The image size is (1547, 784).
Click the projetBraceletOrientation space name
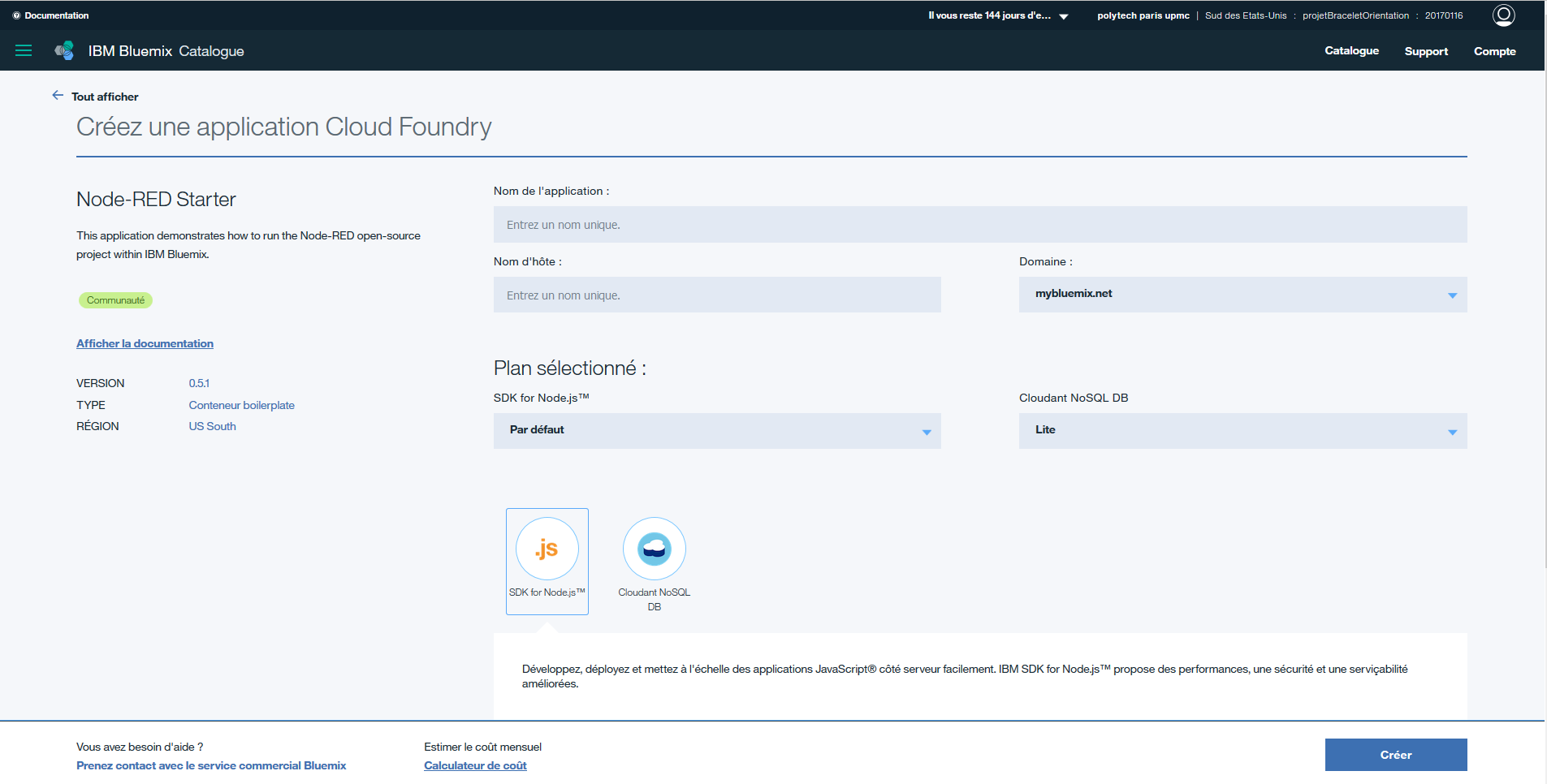[x=1355, y=15]
